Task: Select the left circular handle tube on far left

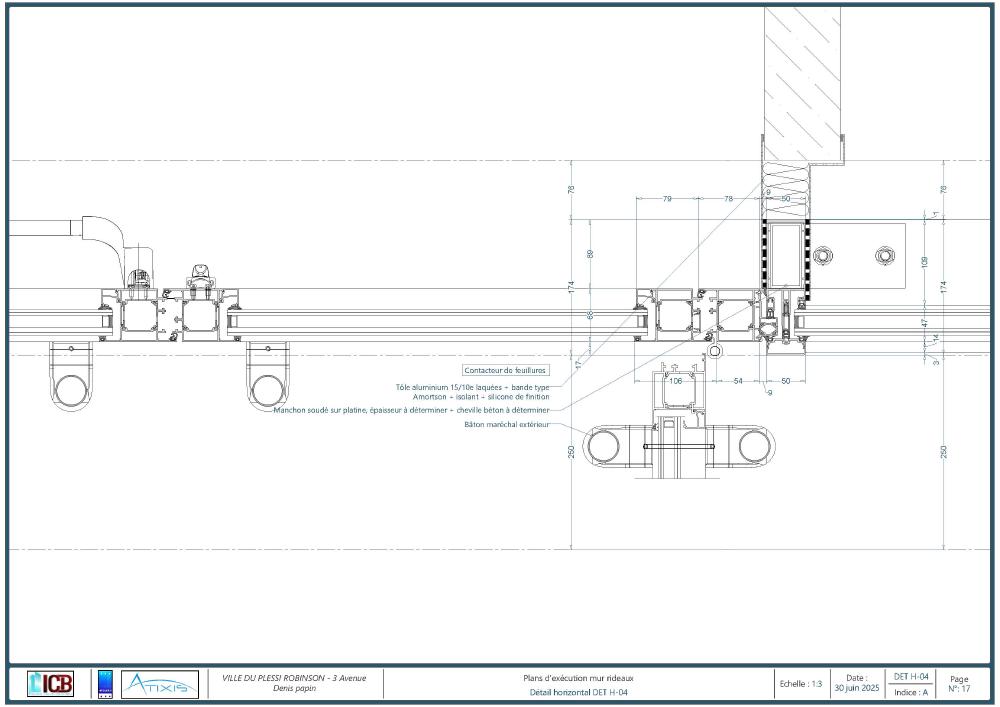Action: pyautogui.click(x=71, y=388)
